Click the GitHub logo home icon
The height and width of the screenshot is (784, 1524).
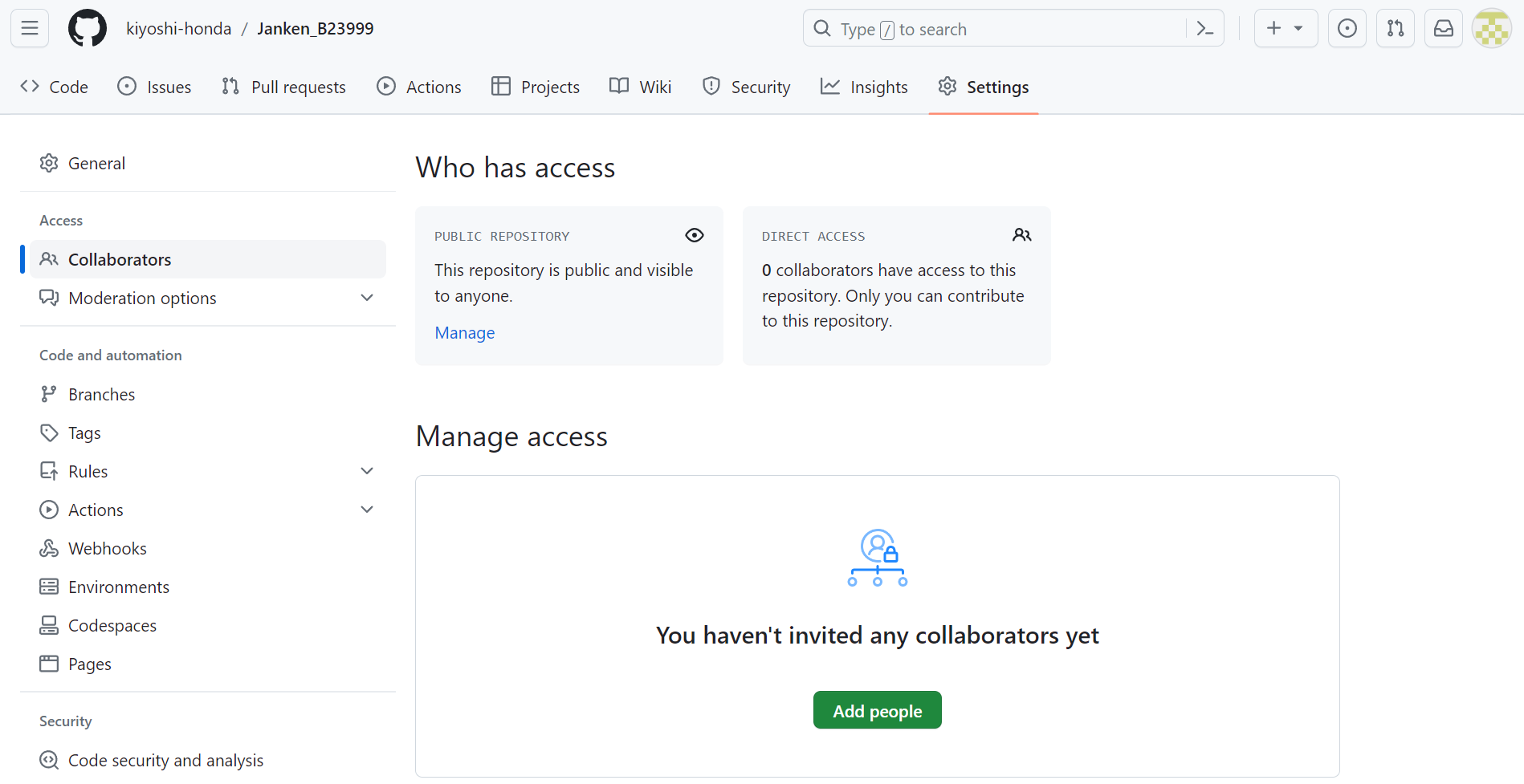tap(88, 29)
